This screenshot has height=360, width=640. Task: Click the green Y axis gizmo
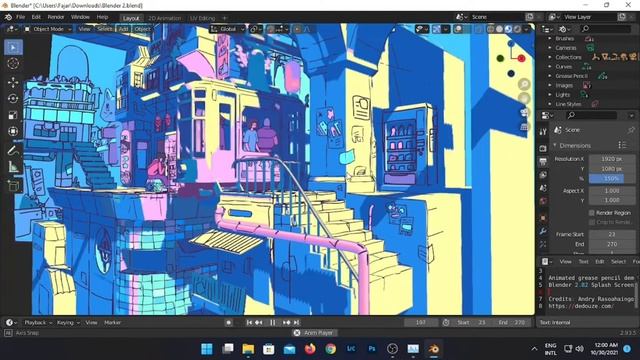click(x=500, y=58)
